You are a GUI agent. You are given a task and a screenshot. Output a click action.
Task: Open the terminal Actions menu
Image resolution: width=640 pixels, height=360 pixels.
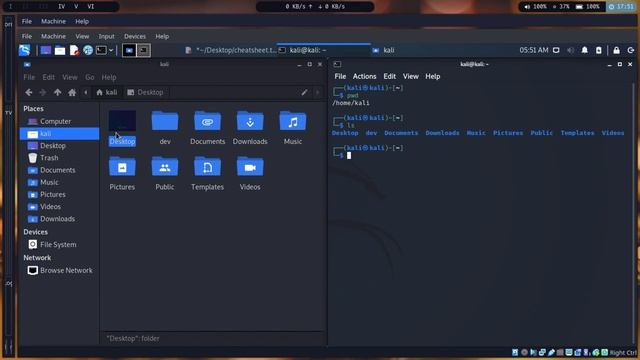tap(364, 76)
